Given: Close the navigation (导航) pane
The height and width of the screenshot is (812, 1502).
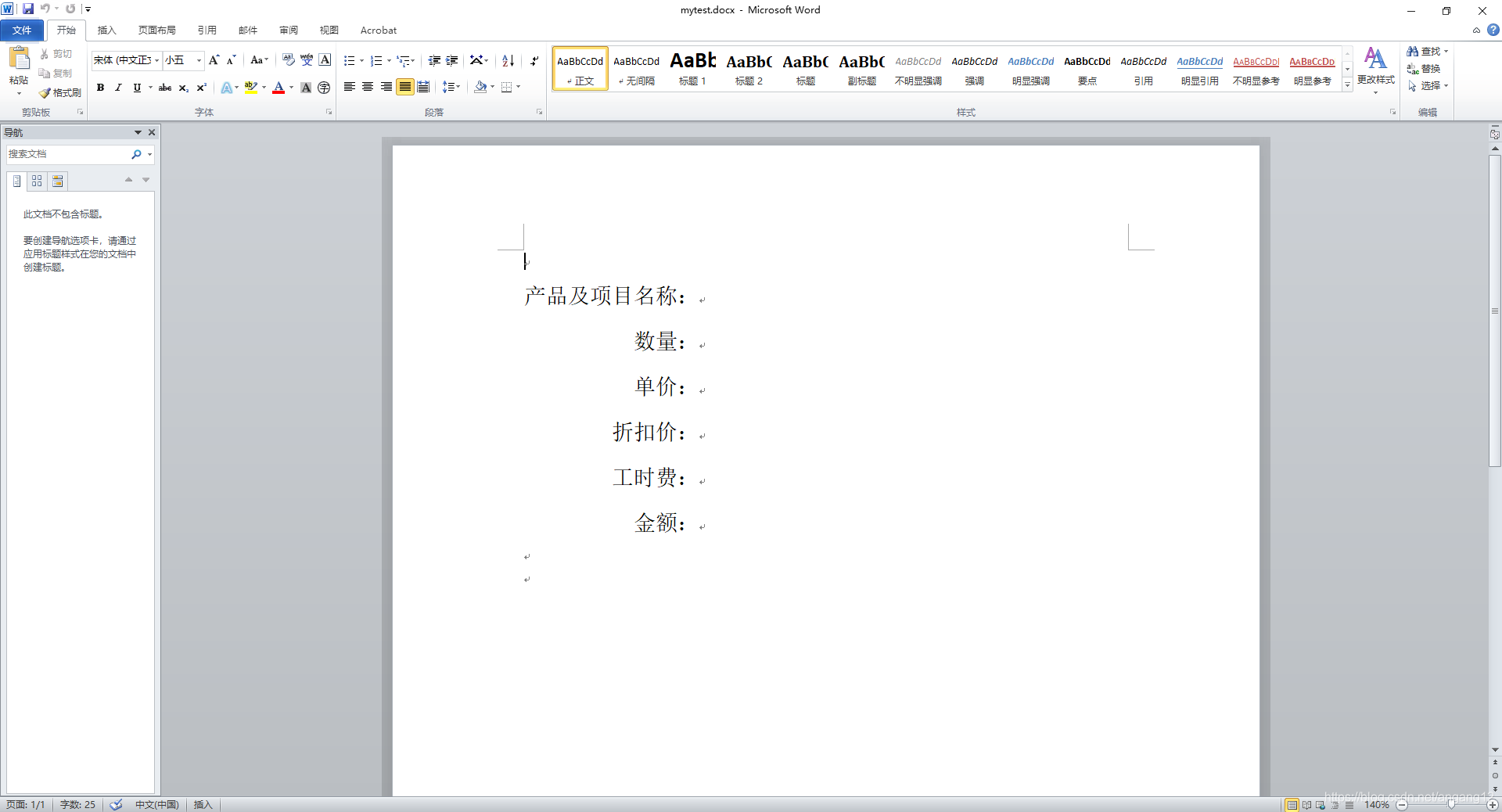Looking at the screenshot, I should (x=152, y=132).
